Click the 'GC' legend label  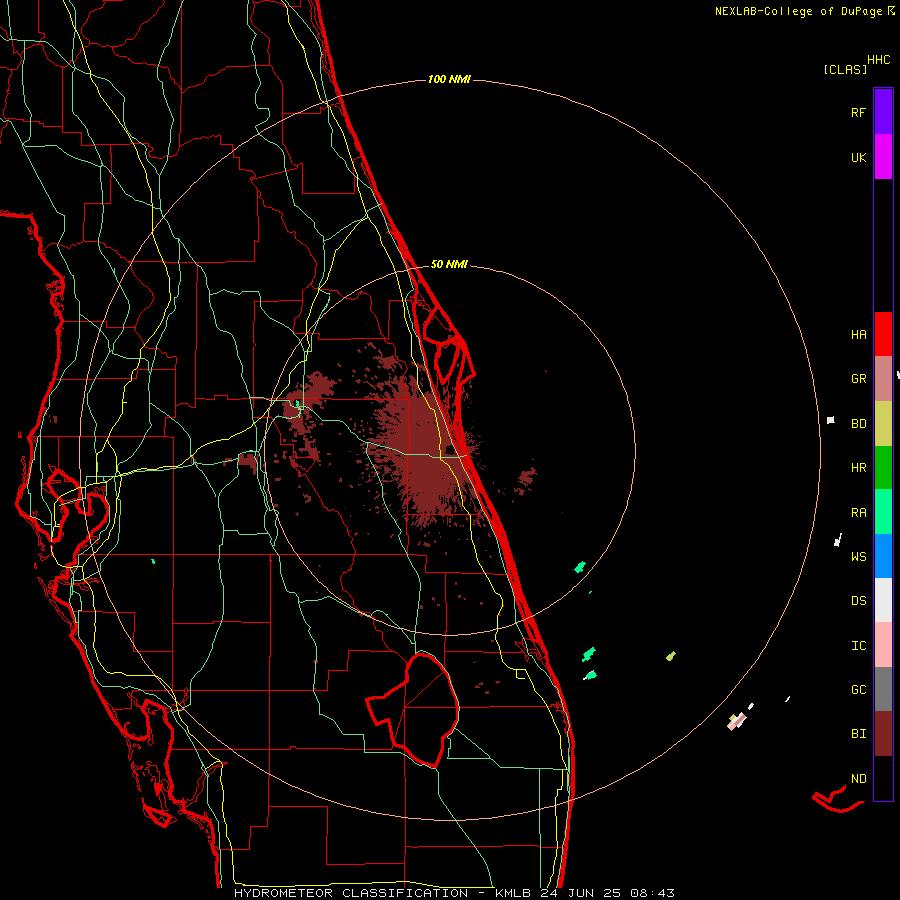coord(858,690)
